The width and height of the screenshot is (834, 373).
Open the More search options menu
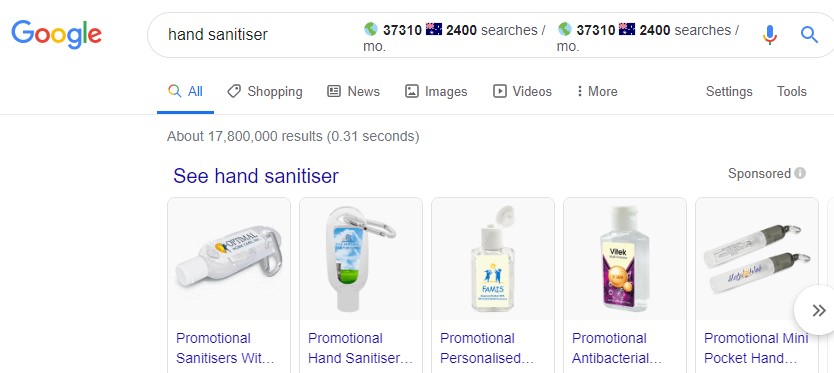(596, 92)
